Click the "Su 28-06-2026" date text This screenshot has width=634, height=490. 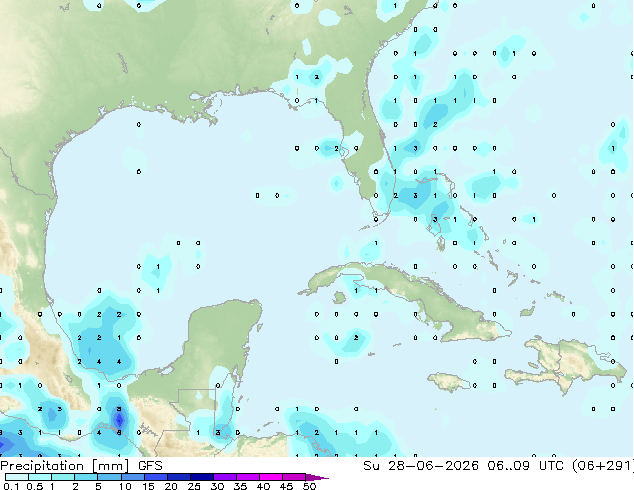[421, 466]
